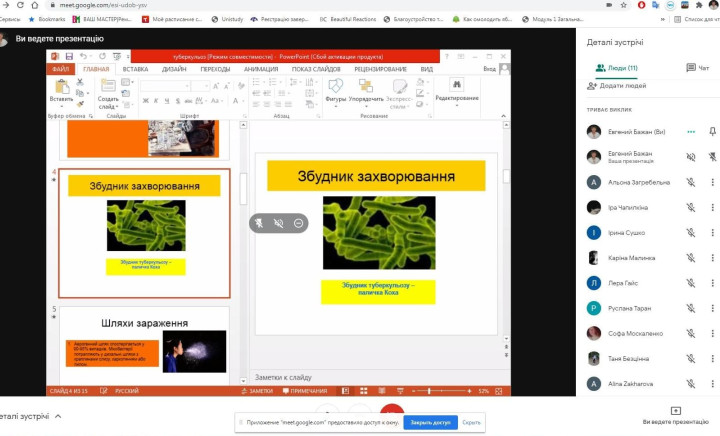Expand the Редактирование dropdown arrow
This screenshot has height=436, width=720.
click(457, 107)
